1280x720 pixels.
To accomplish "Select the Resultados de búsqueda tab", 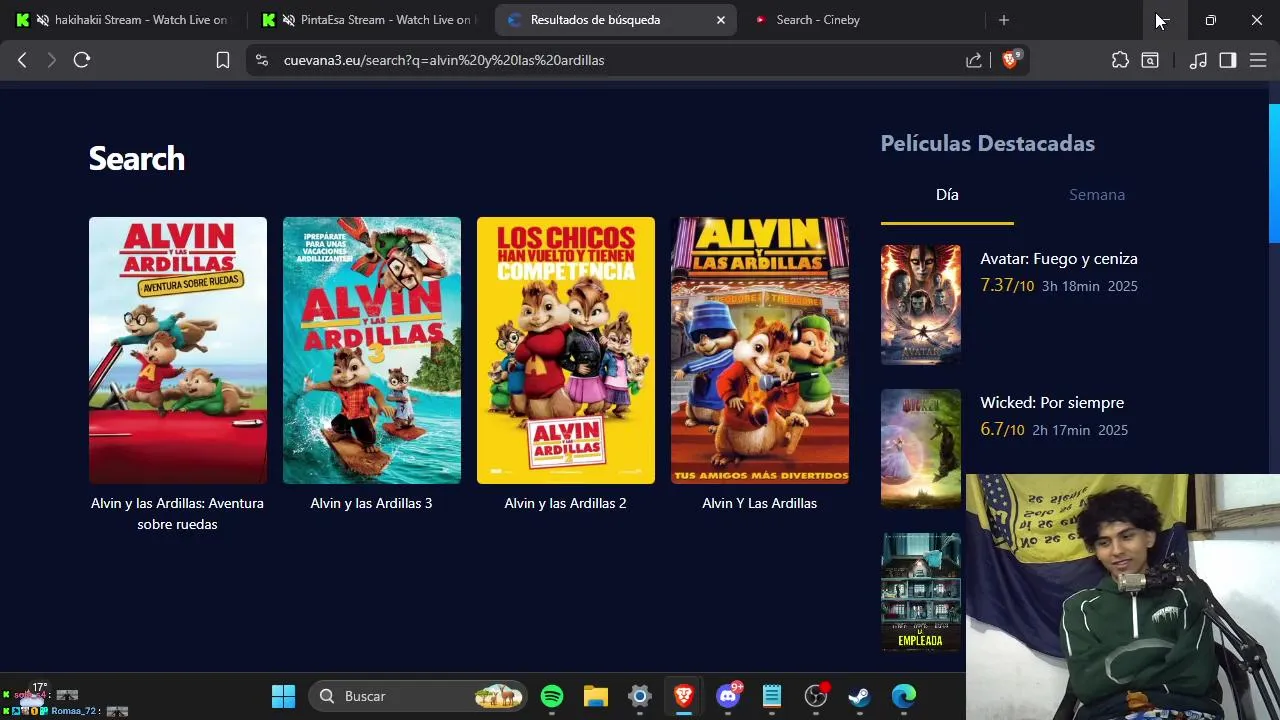I will [614, 20].
